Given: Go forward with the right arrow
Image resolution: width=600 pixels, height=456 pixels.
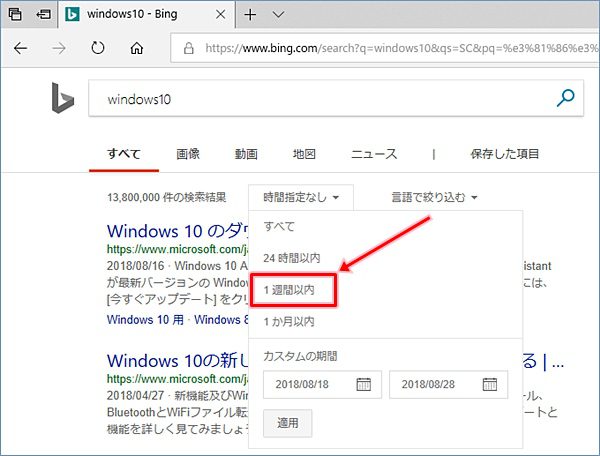Looking at the screenshot, I should tap(59, 48).
